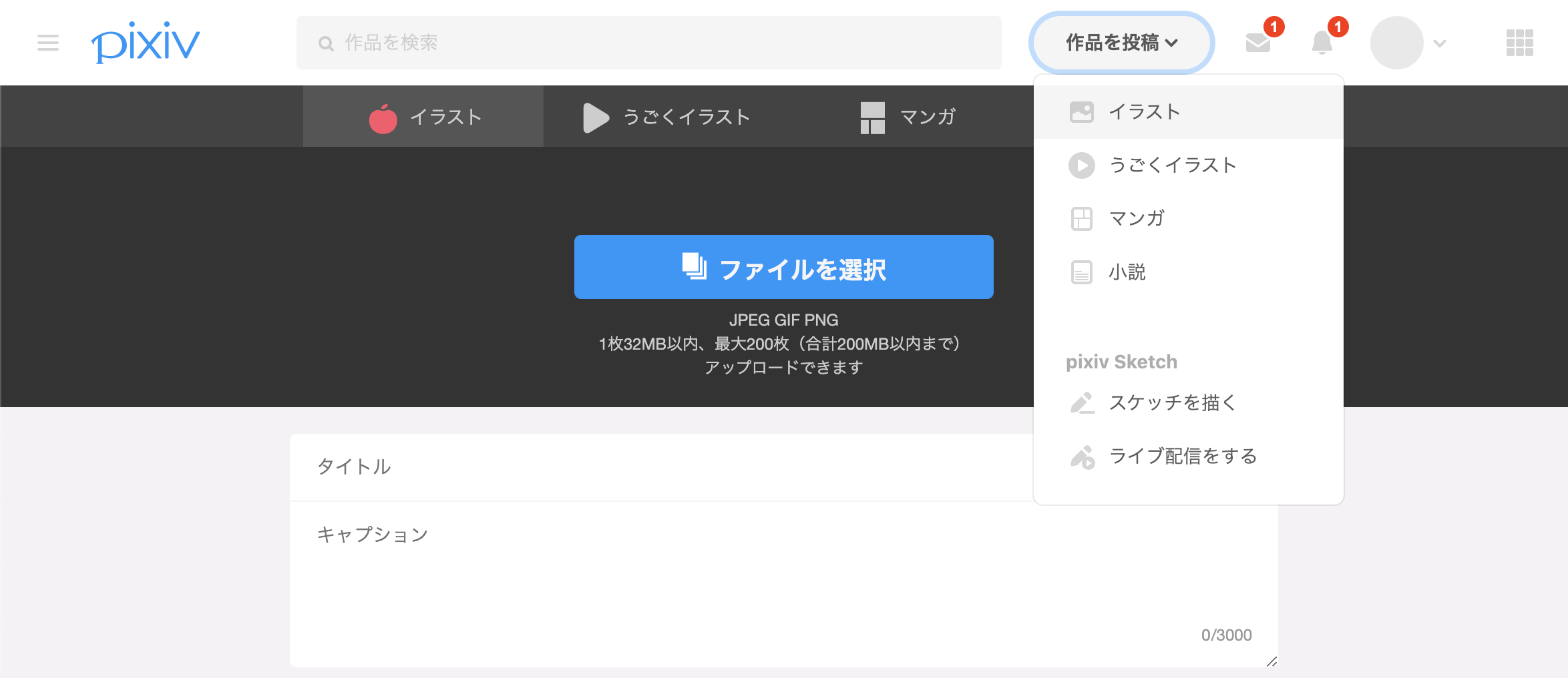
Task: Click the pixiv logo
Action: (x=146, y=41)
